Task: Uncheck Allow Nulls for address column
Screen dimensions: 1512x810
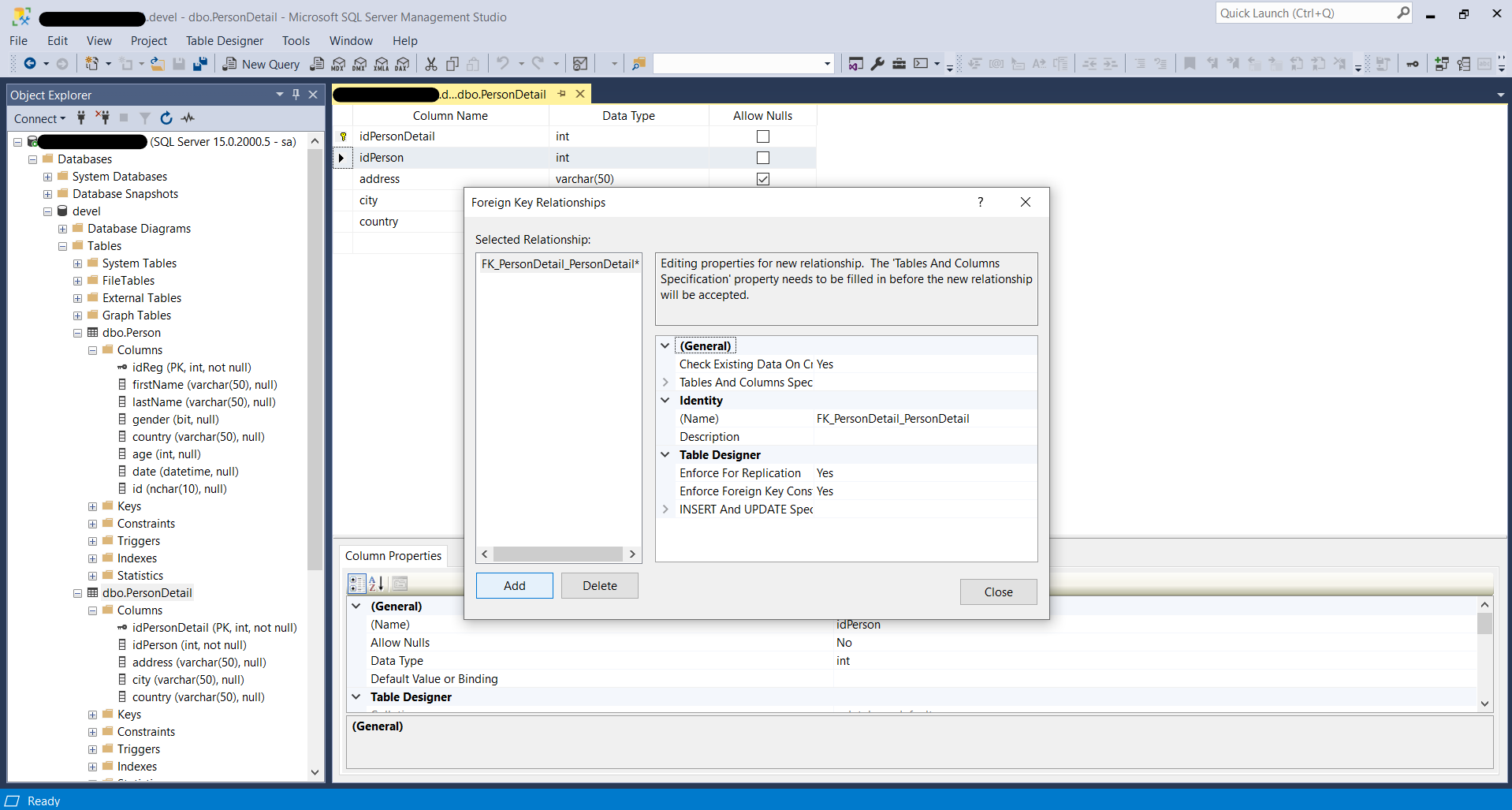Action: (762, 179)
